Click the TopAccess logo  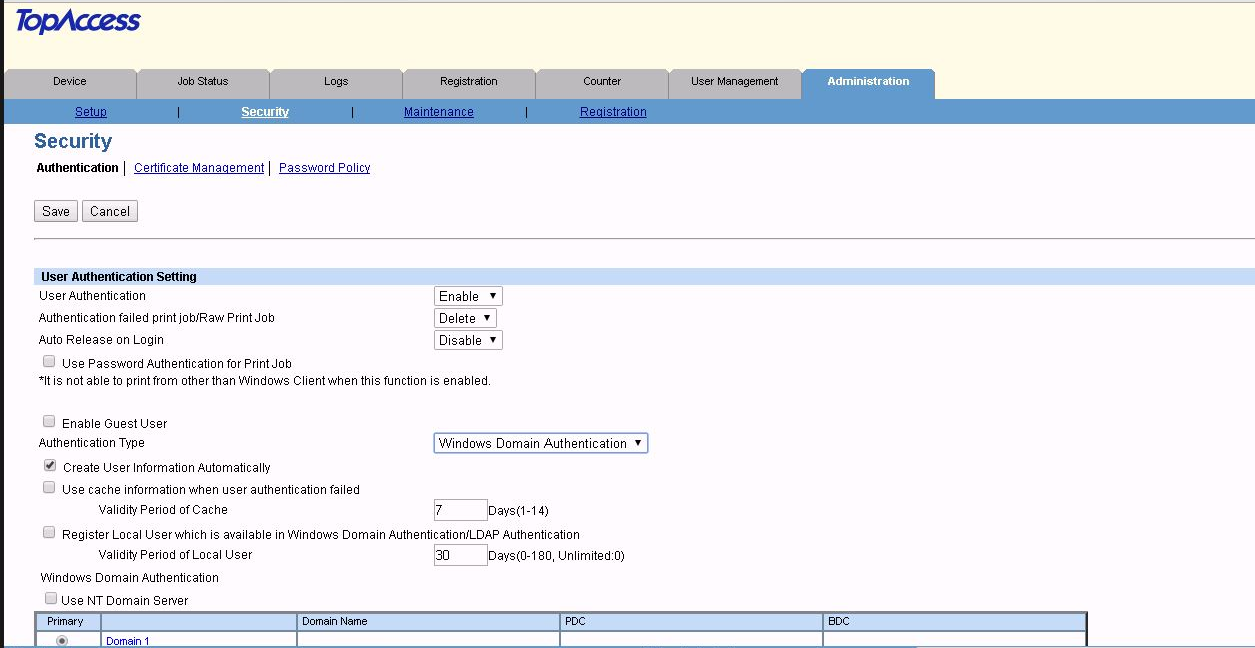[x=78, y=22]
